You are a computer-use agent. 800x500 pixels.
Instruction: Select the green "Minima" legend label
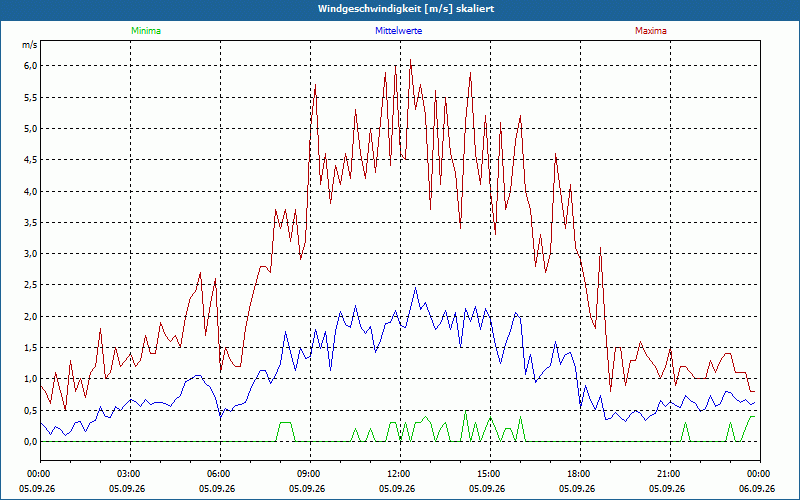pos(146,31)
